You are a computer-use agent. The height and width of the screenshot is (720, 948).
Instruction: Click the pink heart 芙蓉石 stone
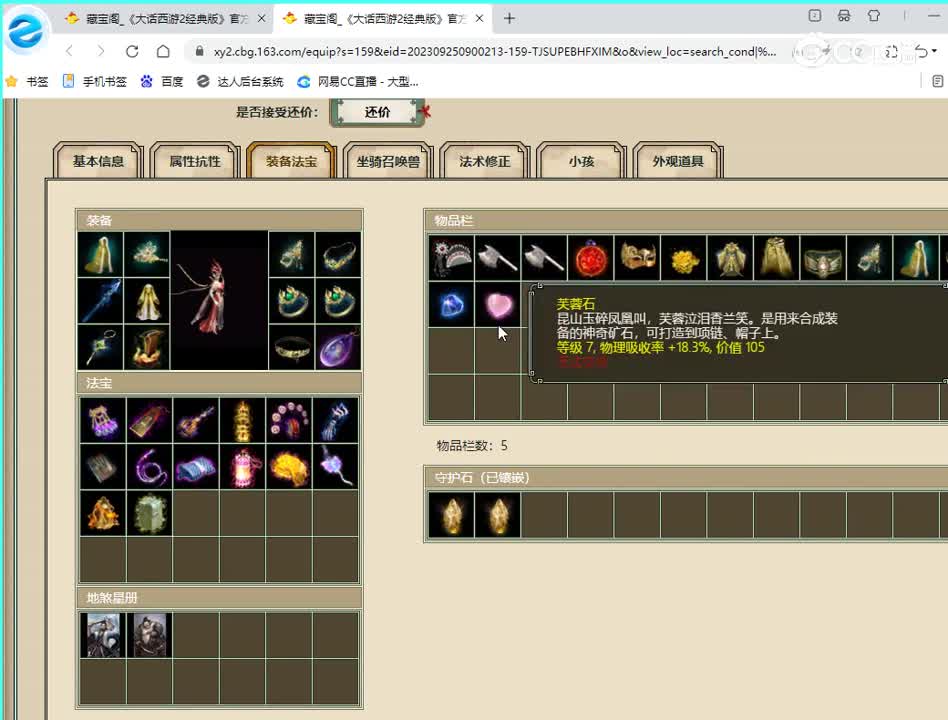coord(498,305)
